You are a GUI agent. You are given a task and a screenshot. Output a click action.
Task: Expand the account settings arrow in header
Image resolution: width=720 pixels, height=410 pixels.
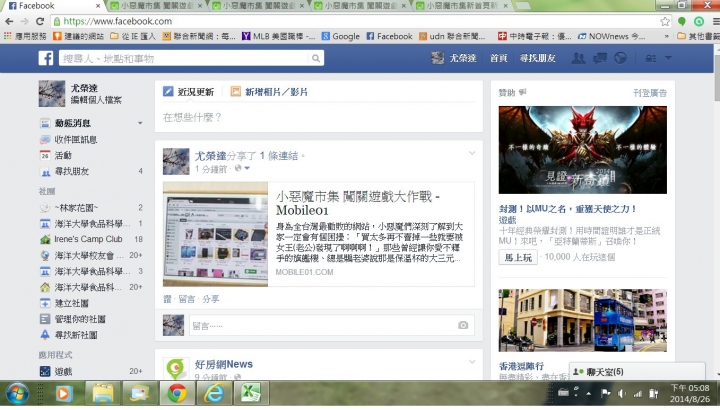pyautogui.click(x=668, y=58)
